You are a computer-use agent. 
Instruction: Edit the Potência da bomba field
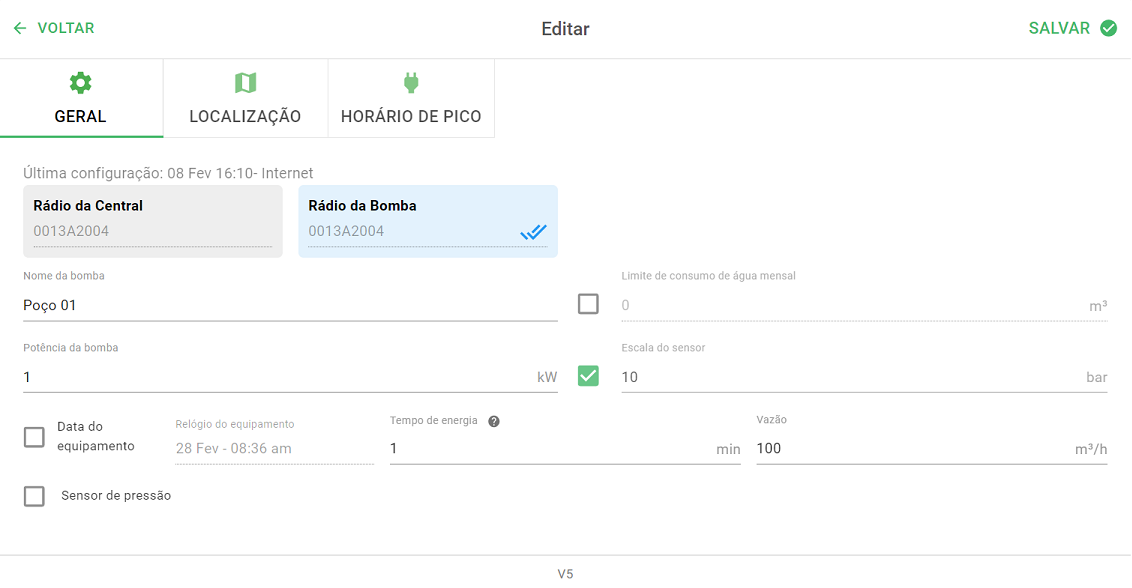tap(290, 377)
